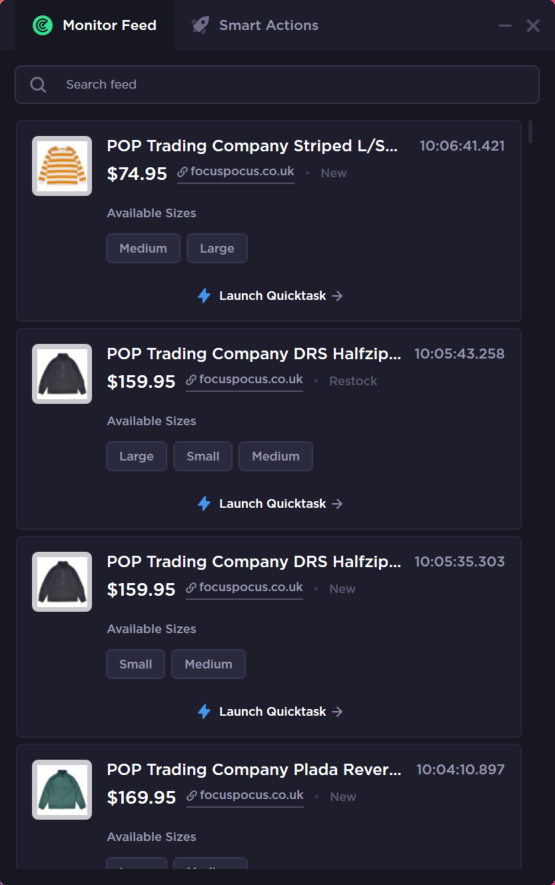Click the lightning bolt icon on the Restock Halfzip card
The height and width of the screenshot is (885, 555).
click(204, 503)
